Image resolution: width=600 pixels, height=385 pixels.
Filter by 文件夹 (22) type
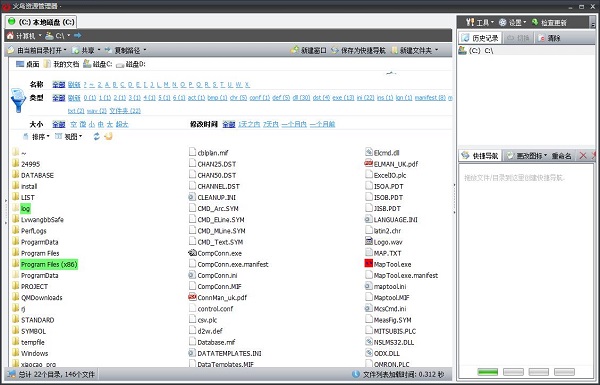pos(125,111)
